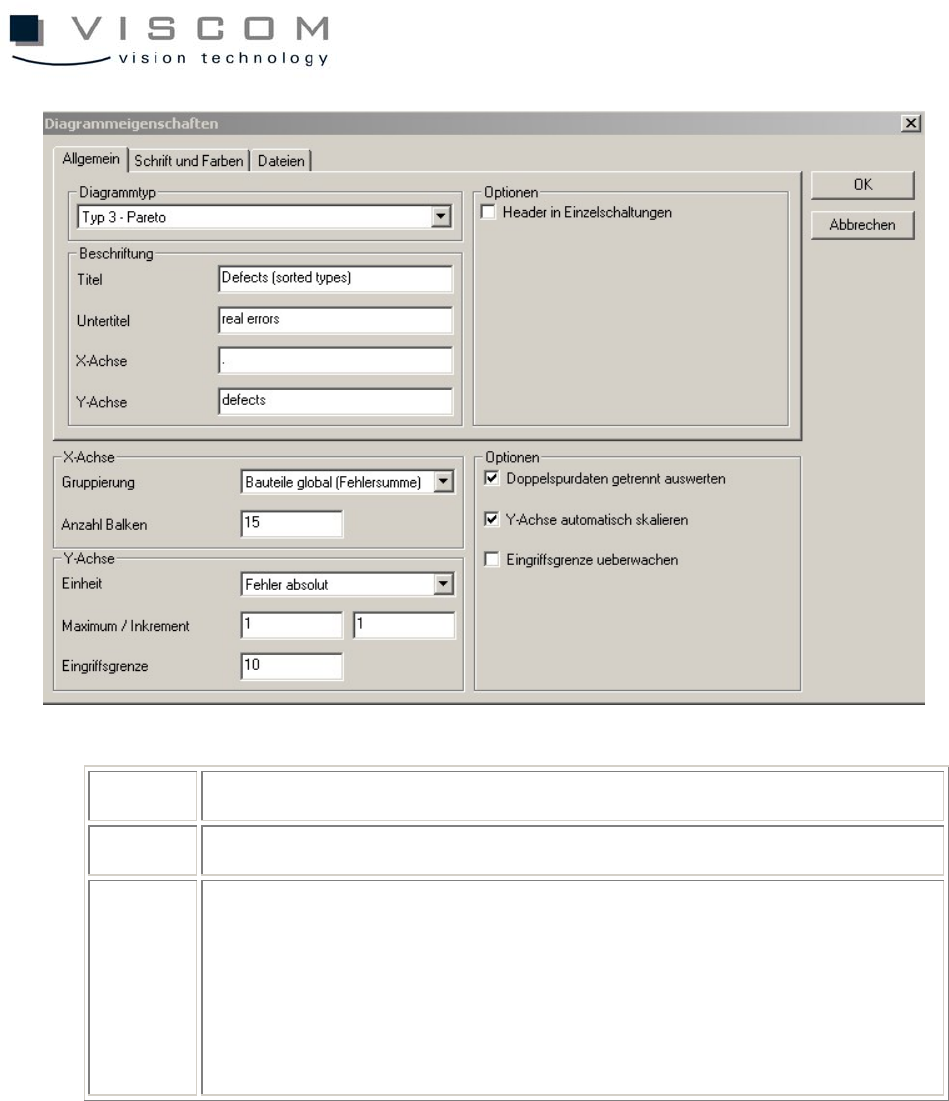949x1101 pixels.
Task: Close the Diagrammeigenschaften dialog
Action: click(910, 124)
